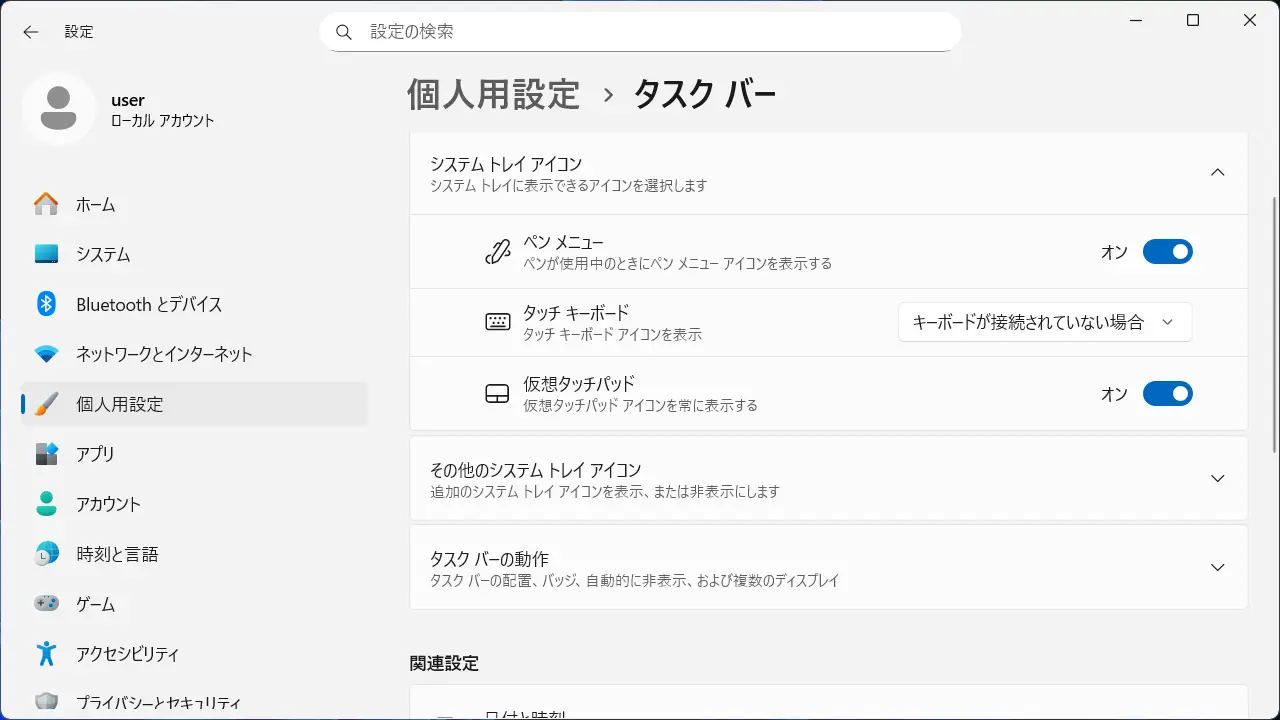Image resolution: width=1280 pixels, height=720 pixels.
Task: Turn off the ペン メニュー toggle
Action: (x=1167, y=252)
